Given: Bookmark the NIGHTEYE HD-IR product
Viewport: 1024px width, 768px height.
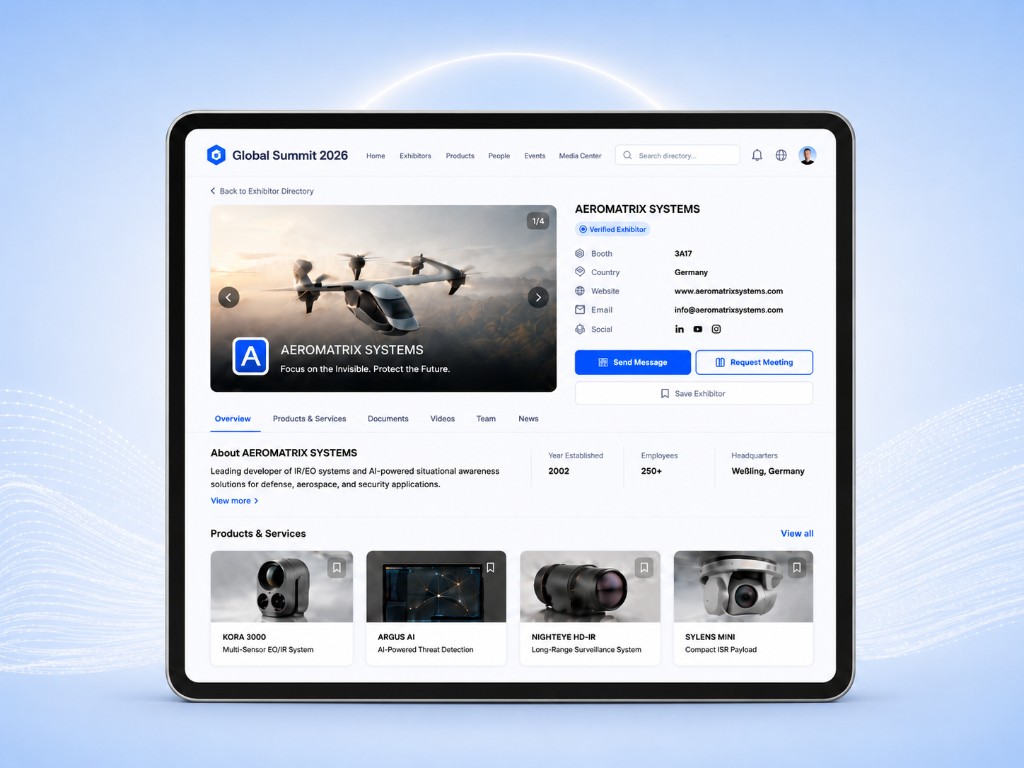Looking at the screenshot, I should point(644,568).
